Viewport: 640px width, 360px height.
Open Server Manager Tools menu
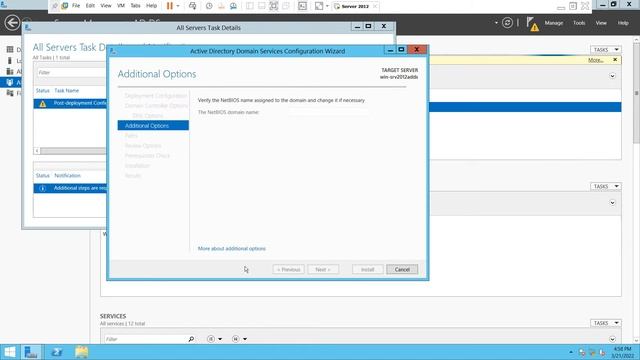pos(579,23)
